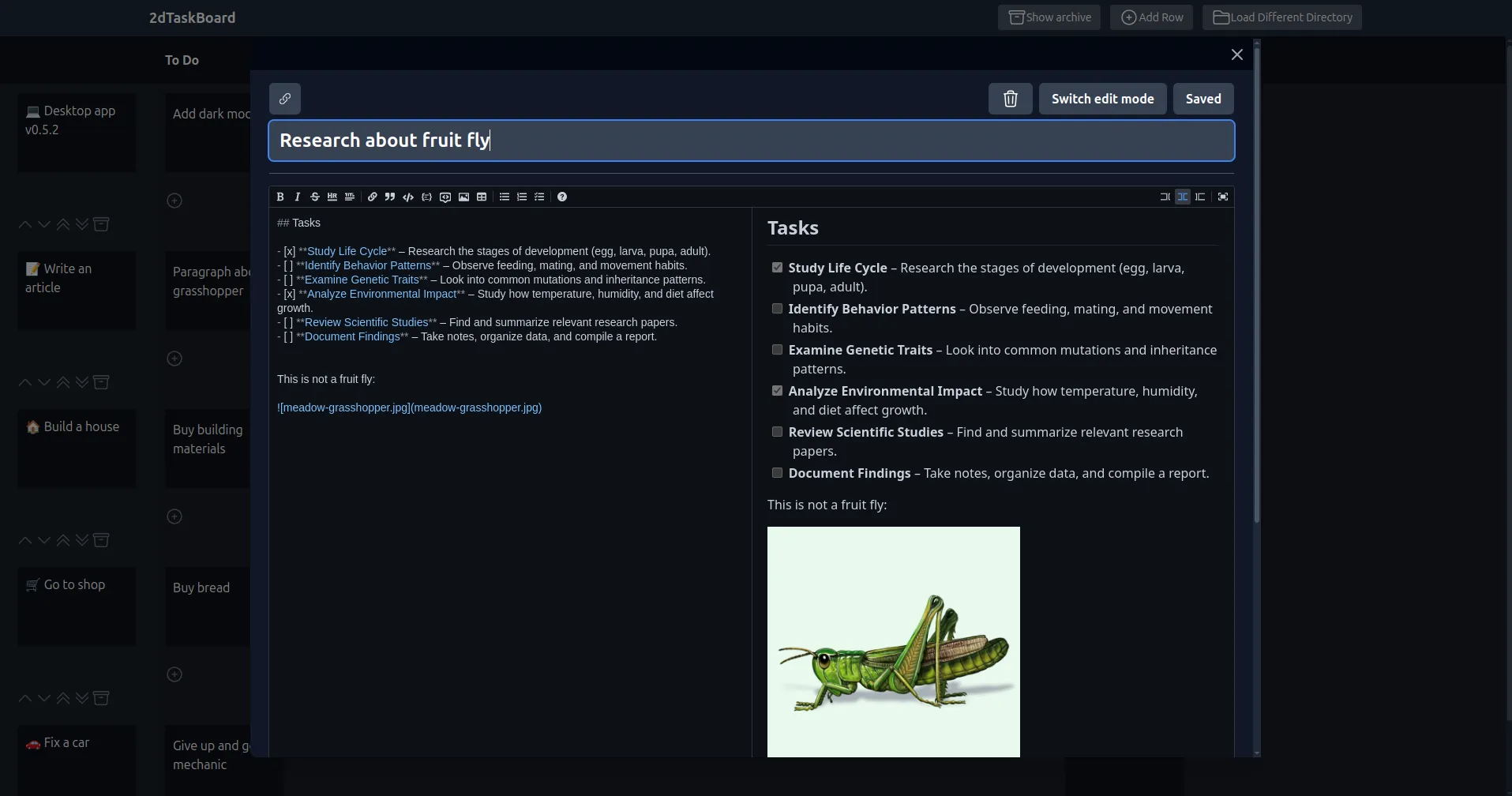
Task: Insert ordered numbered list from toolbar
Action: tap(522, 197)
